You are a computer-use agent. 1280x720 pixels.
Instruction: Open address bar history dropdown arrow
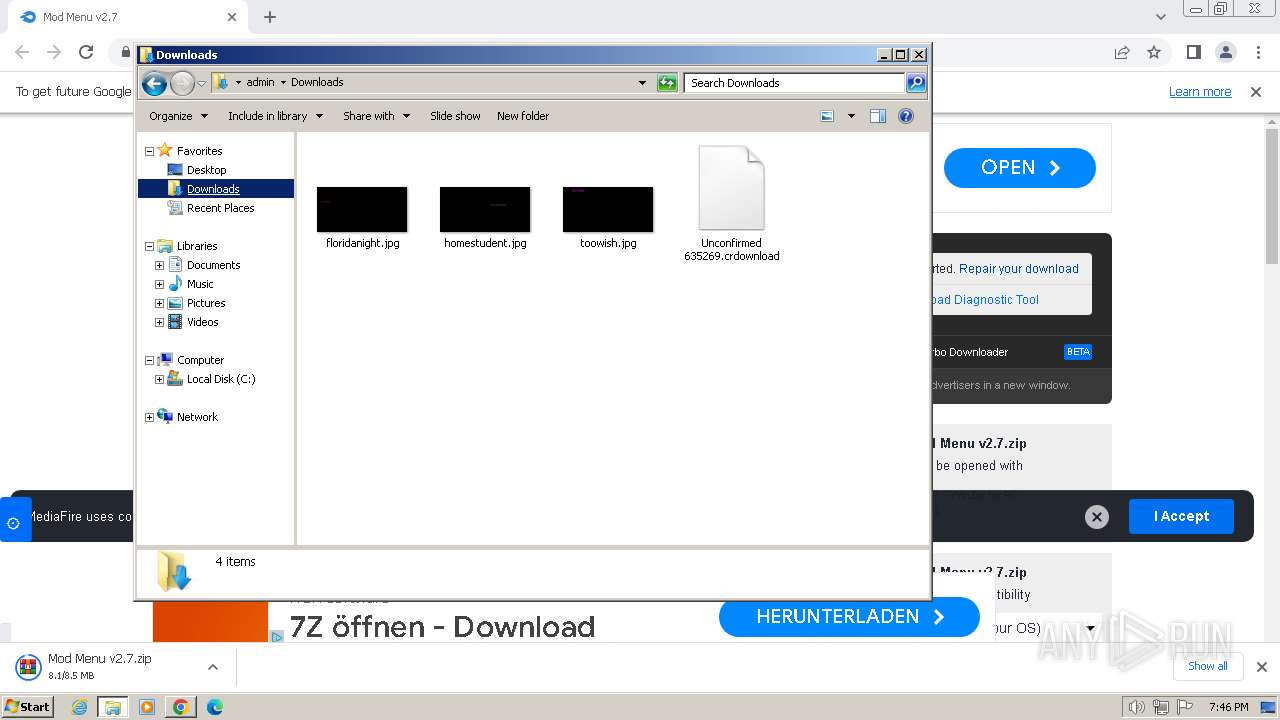(x=642, y=83)
